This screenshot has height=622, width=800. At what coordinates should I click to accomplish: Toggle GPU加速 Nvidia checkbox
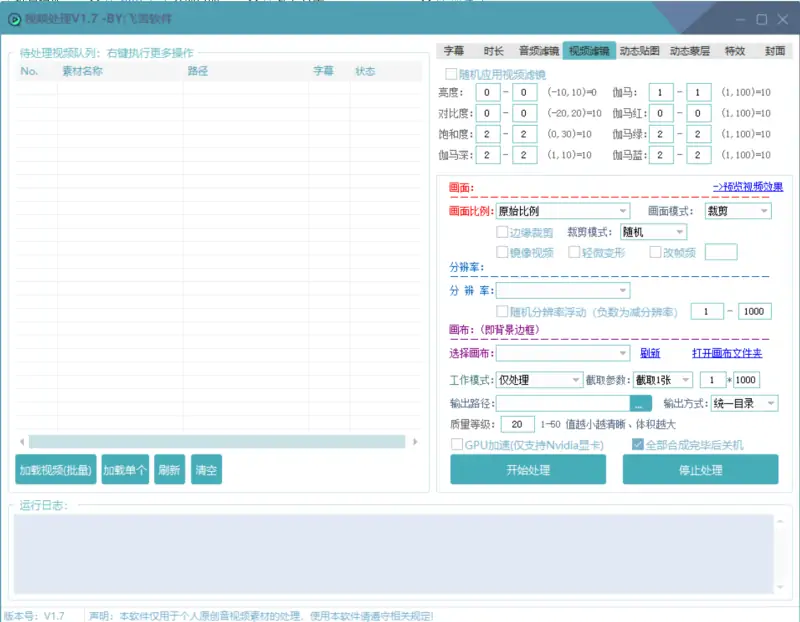click(x=457, y=445)
